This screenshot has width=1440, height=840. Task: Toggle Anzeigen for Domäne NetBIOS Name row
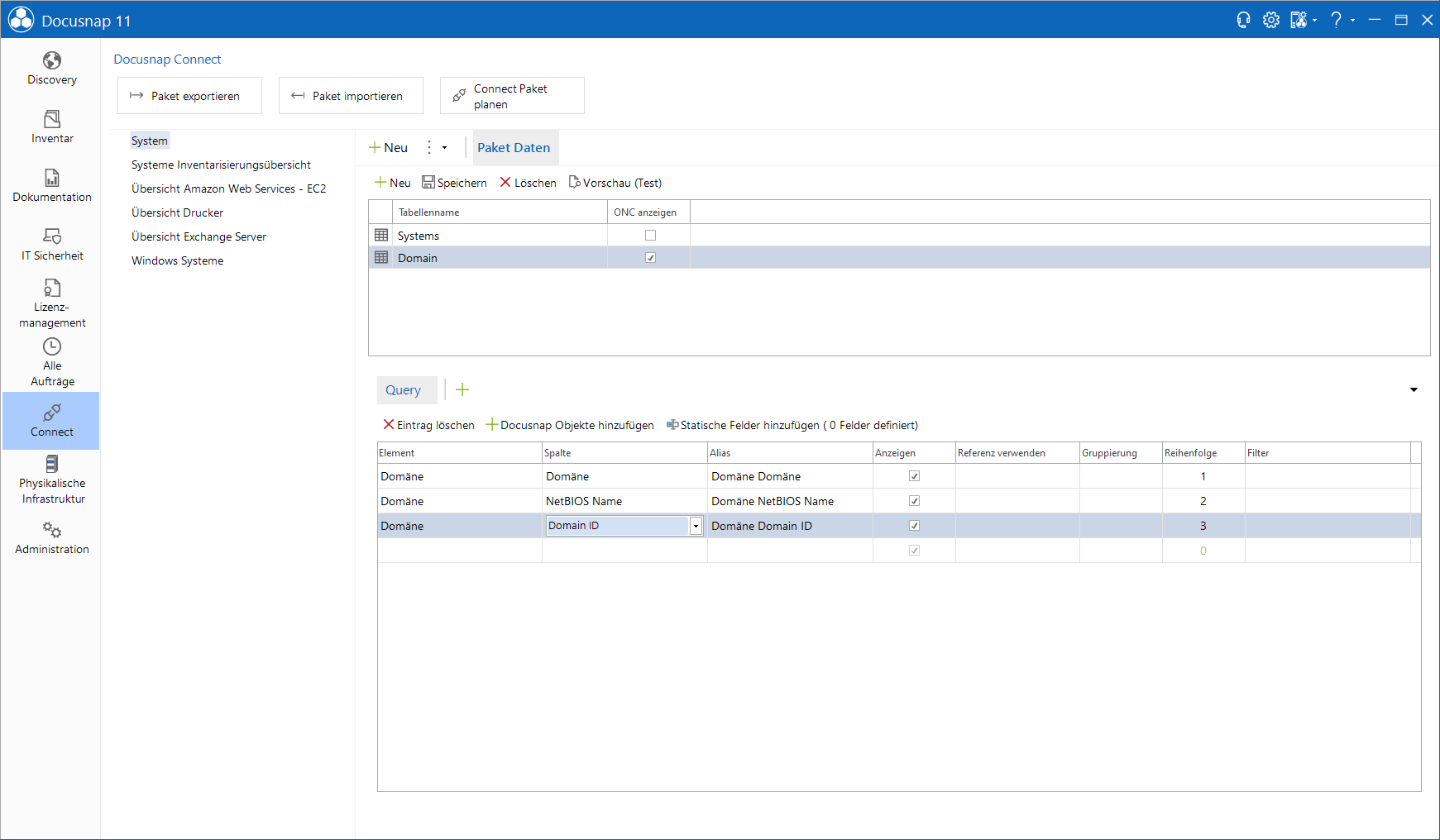pyautogui.click(x=914, y=501)
